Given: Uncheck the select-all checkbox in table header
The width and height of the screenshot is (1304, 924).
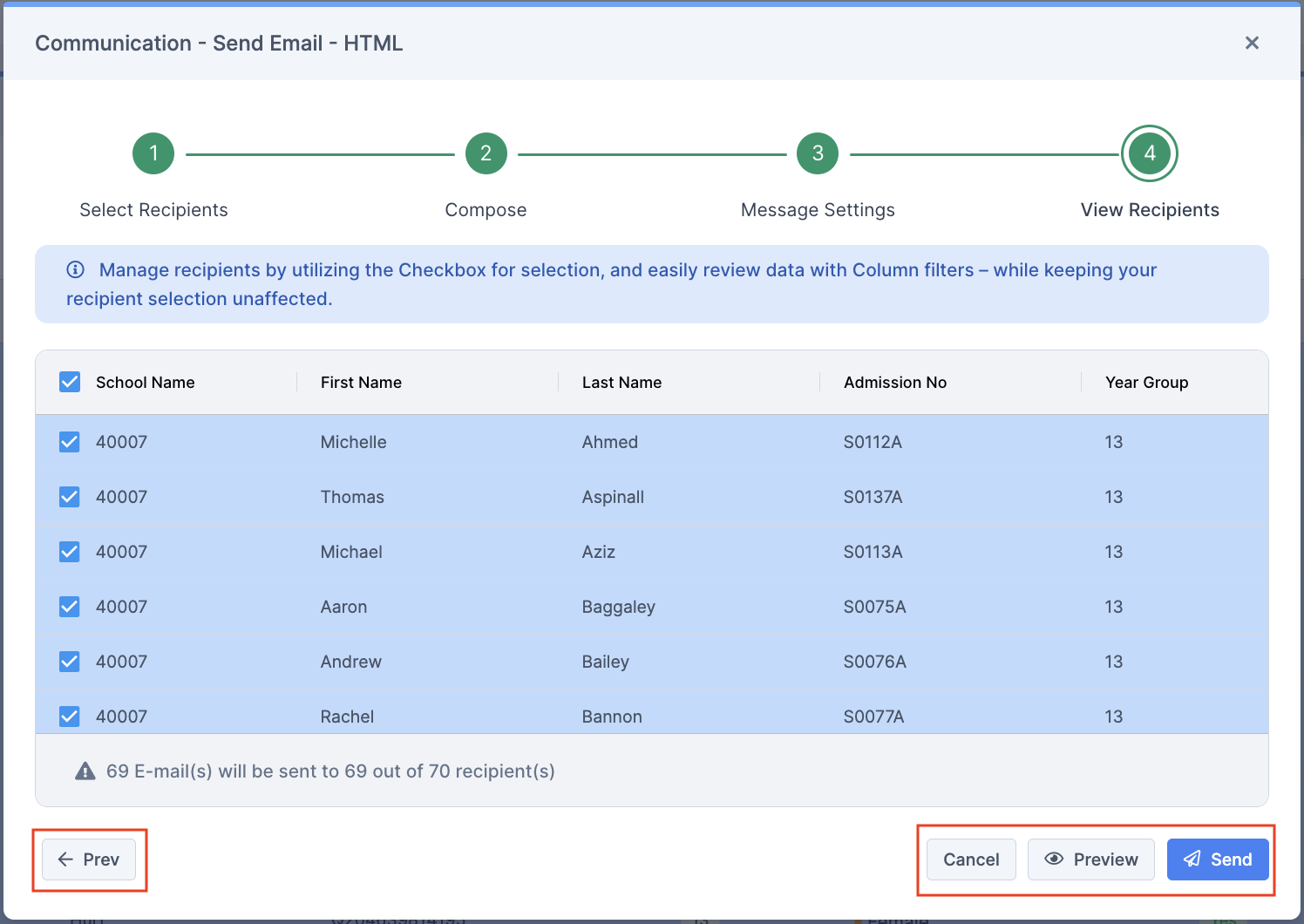Looking at the screenshot, I should point(69,382).
